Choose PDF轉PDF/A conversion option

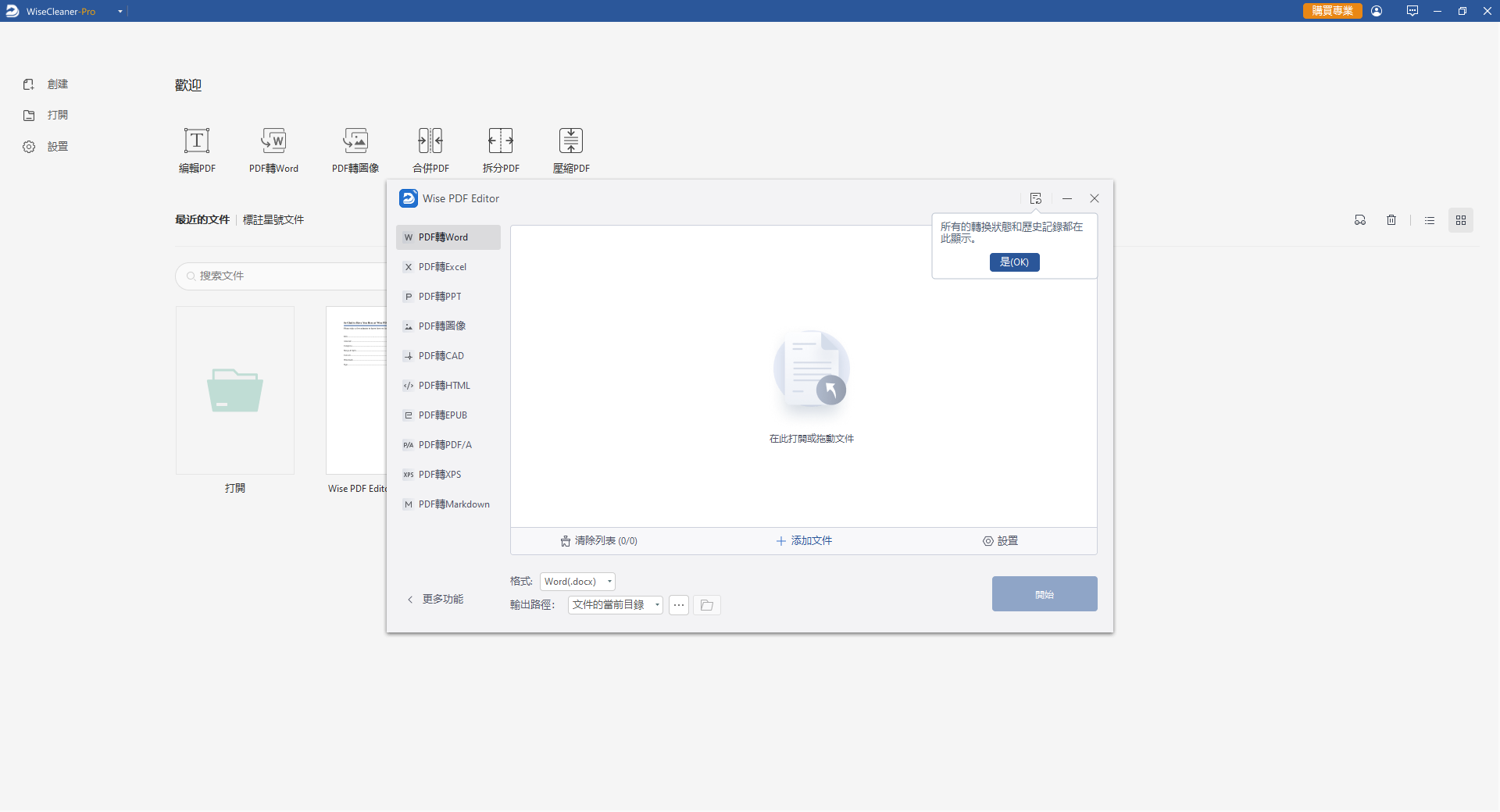[x=448, y=445]
